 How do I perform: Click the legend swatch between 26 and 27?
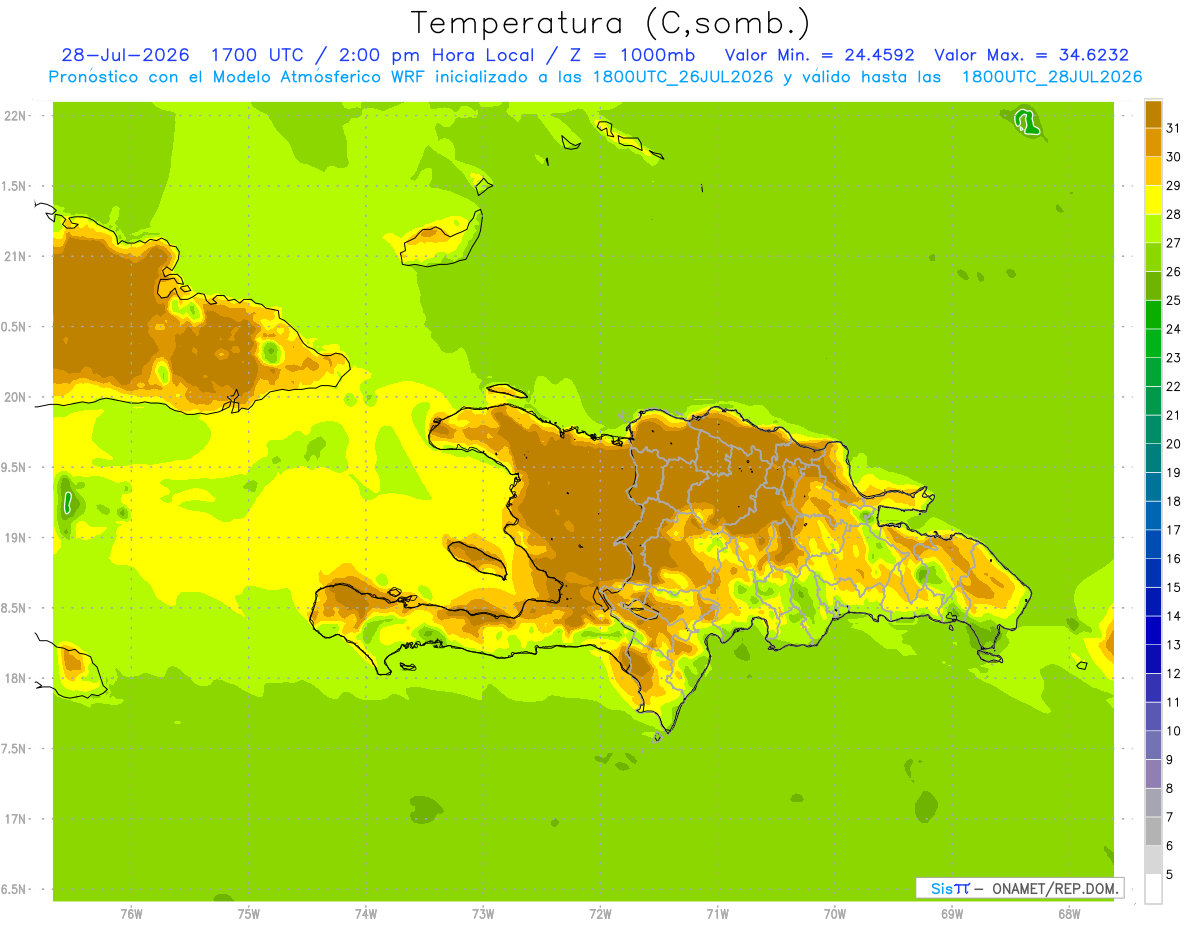[1153, 257]
